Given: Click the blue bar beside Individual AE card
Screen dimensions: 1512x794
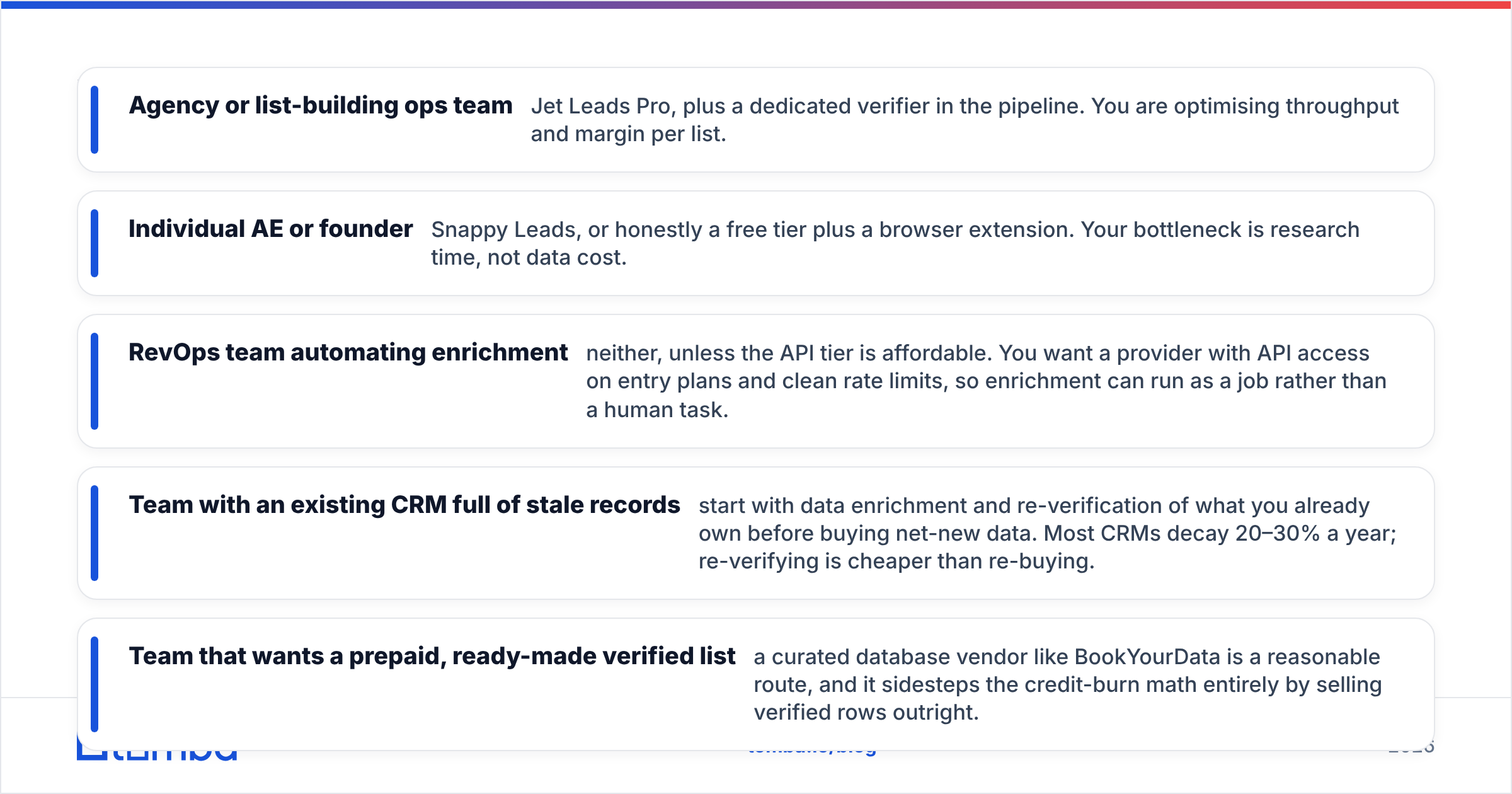Looking at the screenshot, I should click(94, 243).
